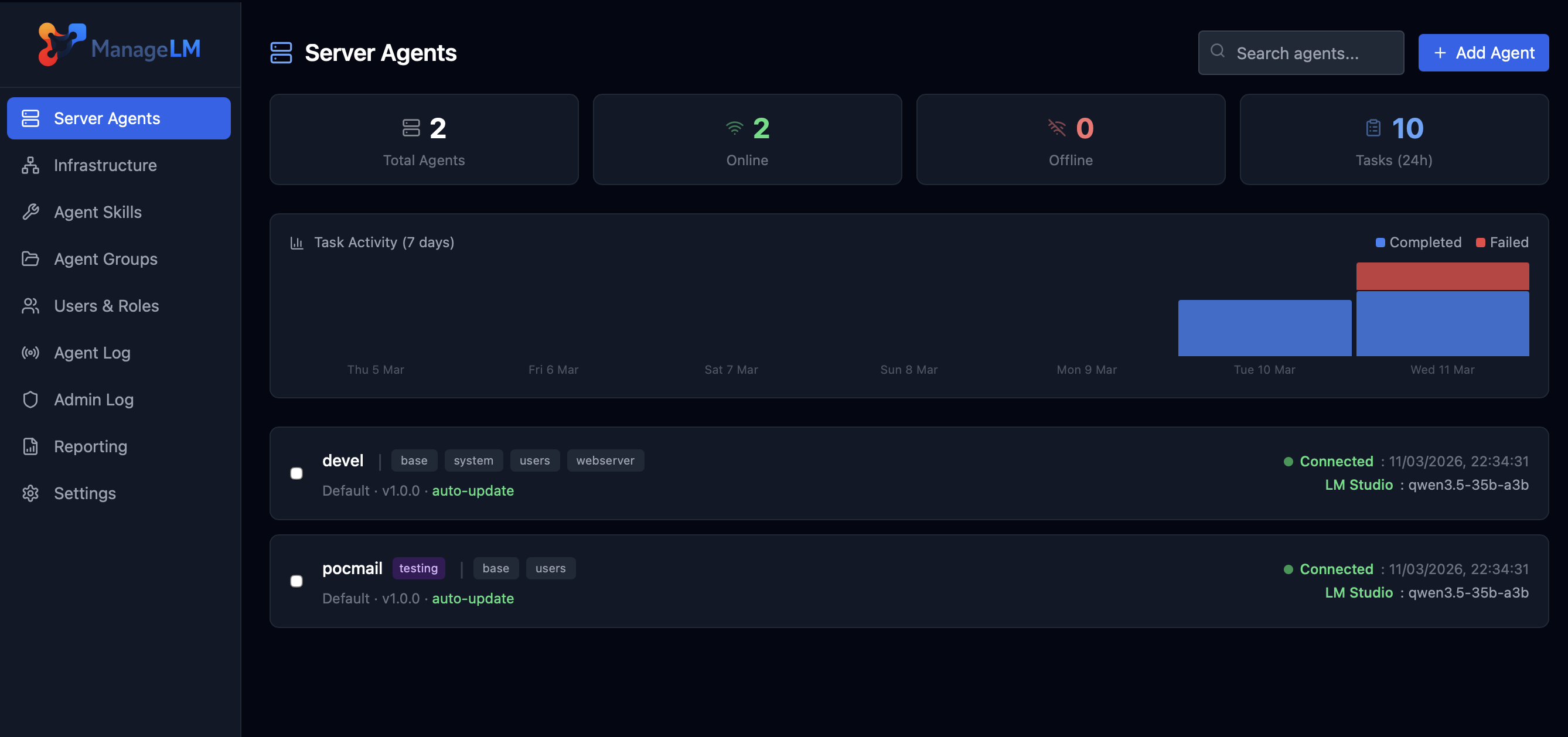Click the Agent Log broadcast icon
Image resolution: width=1568 pixels, height=737 pixels.
(x=30, y=352)
